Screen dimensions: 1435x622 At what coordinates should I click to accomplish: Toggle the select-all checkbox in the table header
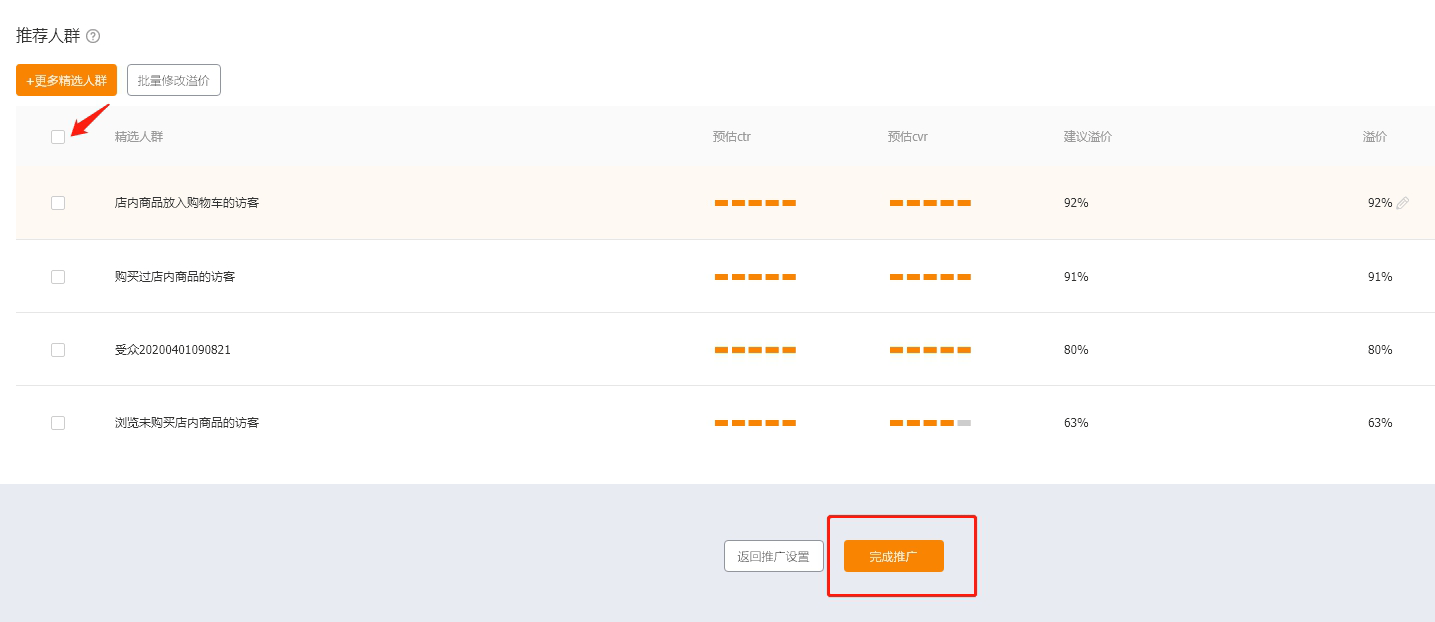pyautogui.click(x=58, y=137)
